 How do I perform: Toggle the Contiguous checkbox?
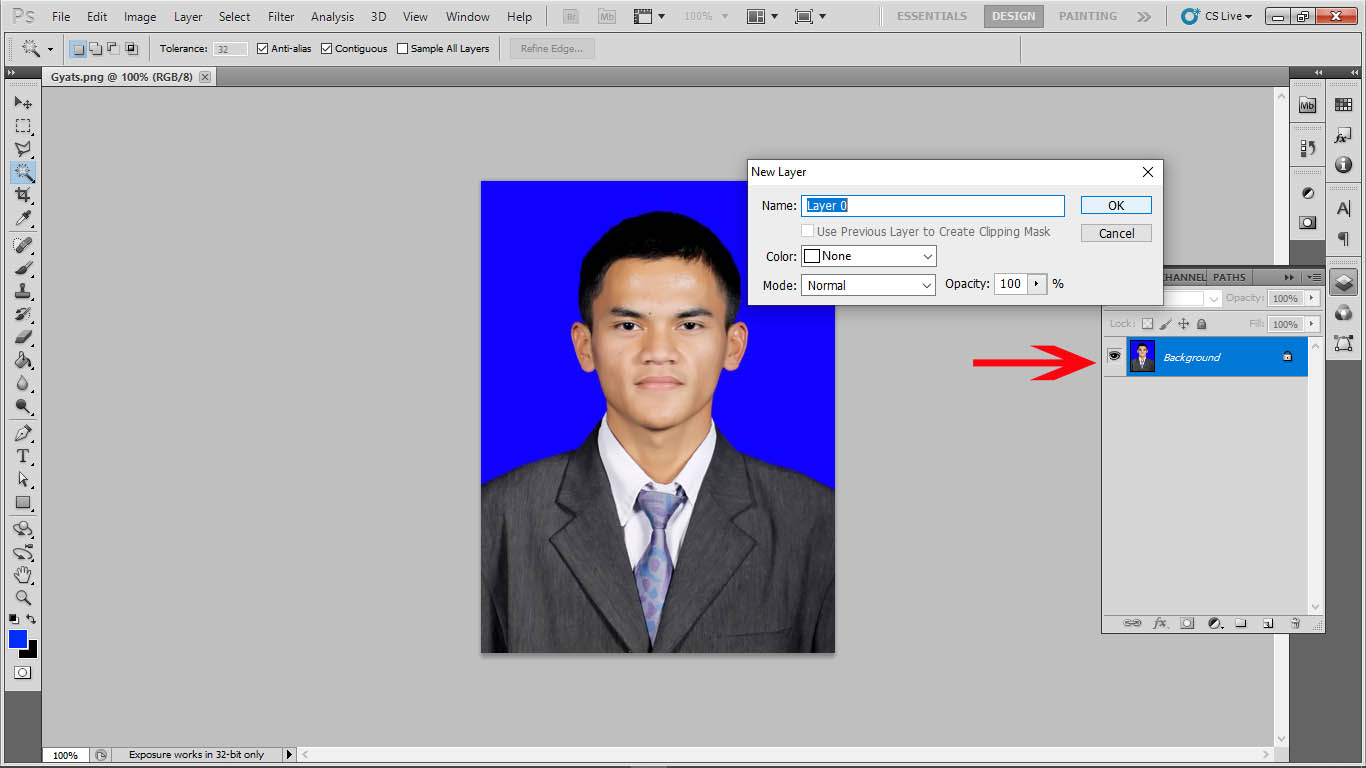[x=327, y=48]
